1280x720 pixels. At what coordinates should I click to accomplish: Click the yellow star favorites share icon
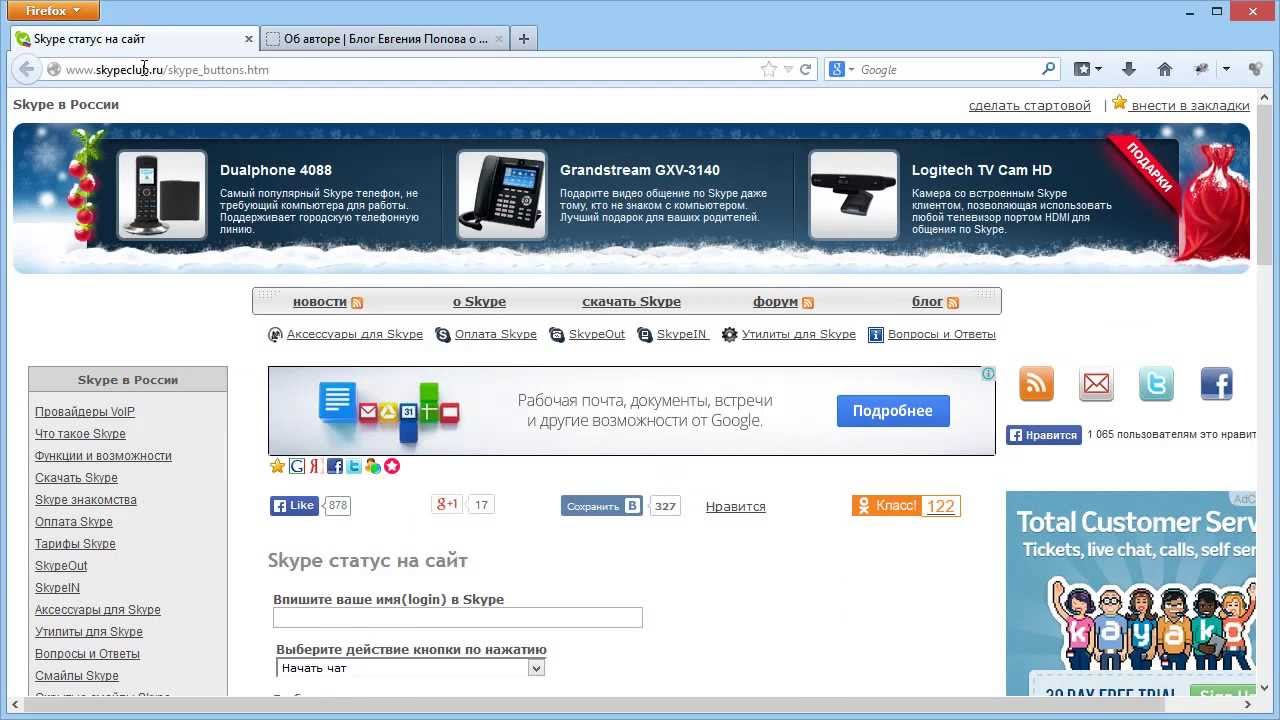278,466
